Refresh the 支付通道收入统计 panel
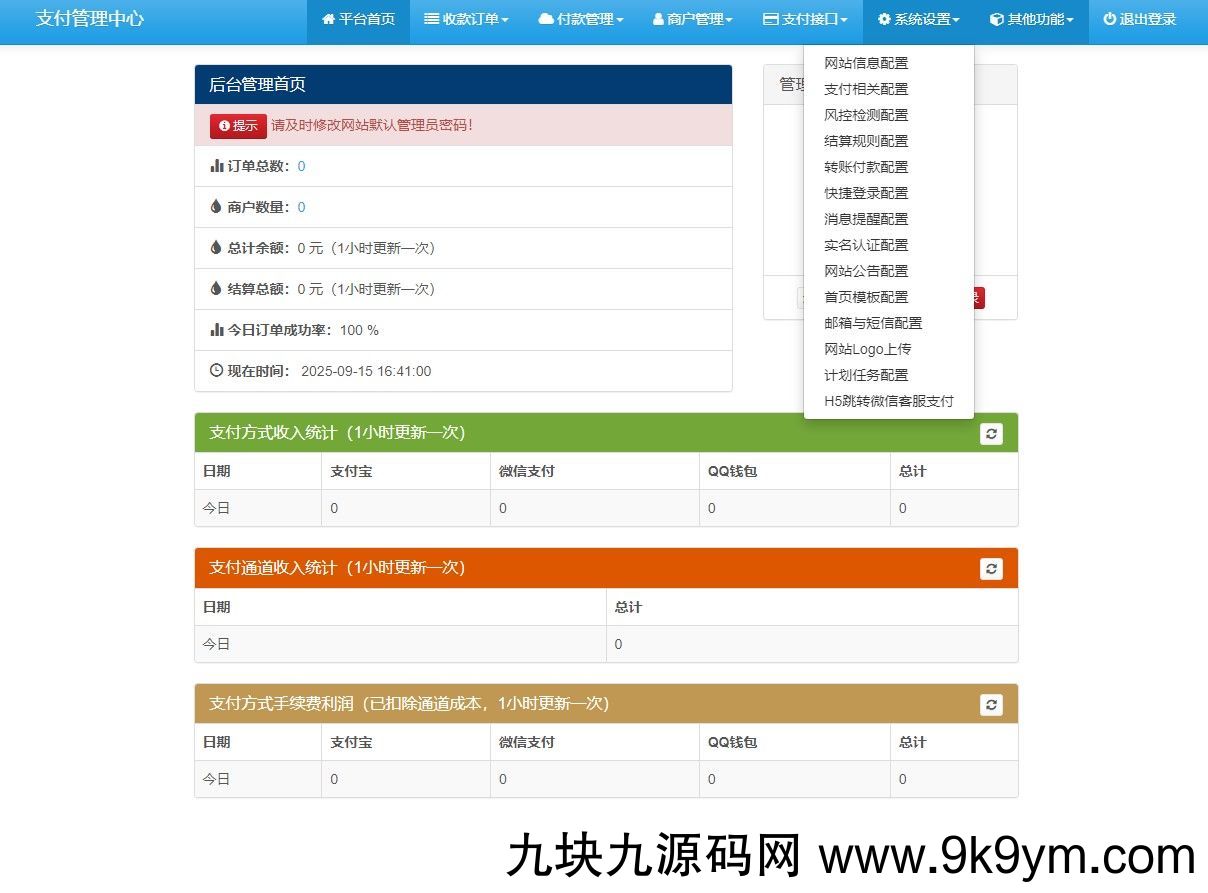The width and height of the screenshot is (1208, 893). pyautogui.click(x=991, y=568)
